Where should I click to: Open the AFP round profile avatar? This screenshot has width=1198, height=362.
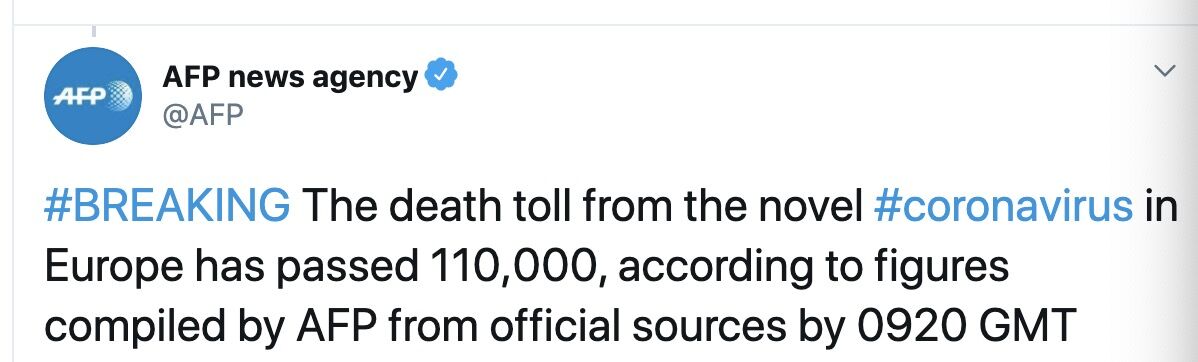(x=93, y=95)
